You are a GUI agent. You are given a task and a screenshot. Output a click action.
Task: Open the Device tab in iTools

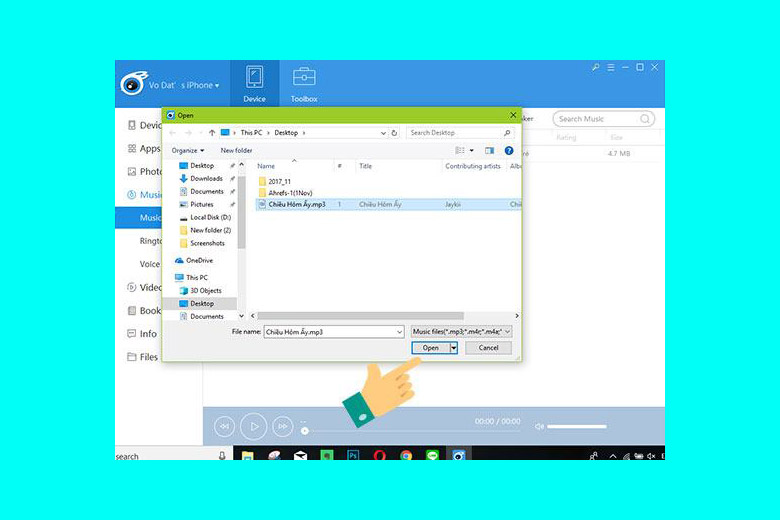click(x=254, y=83)
